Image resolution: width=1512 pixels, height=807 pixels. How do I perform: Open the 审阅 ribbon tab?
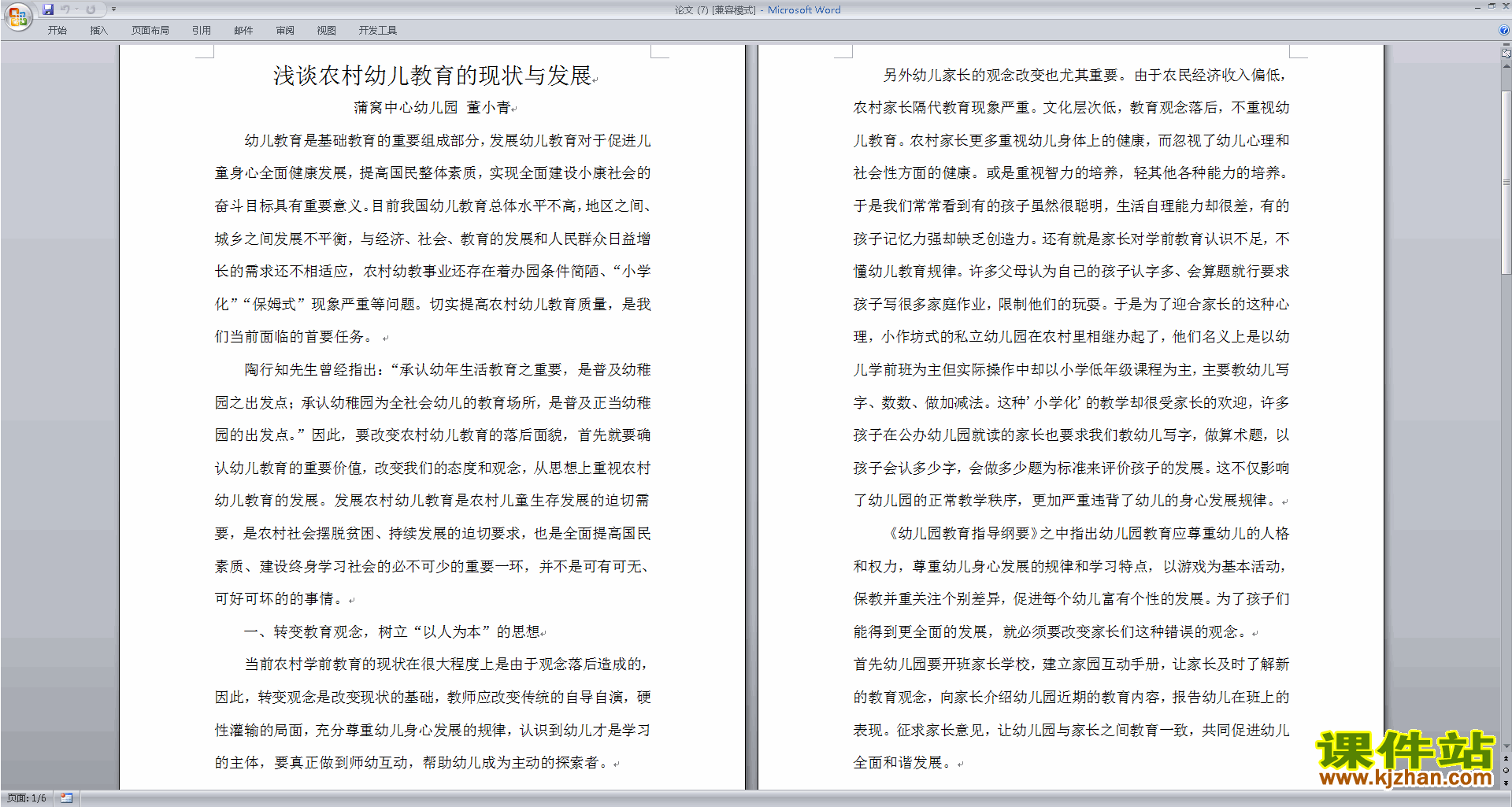point(285,30)
